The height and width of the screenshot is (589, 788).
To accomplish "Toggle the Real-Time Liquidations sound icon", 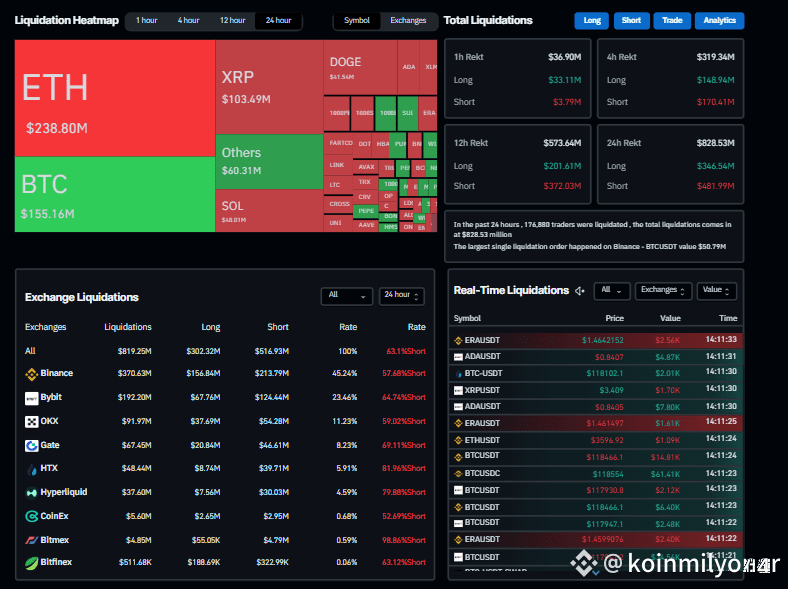I will point(579,291).
